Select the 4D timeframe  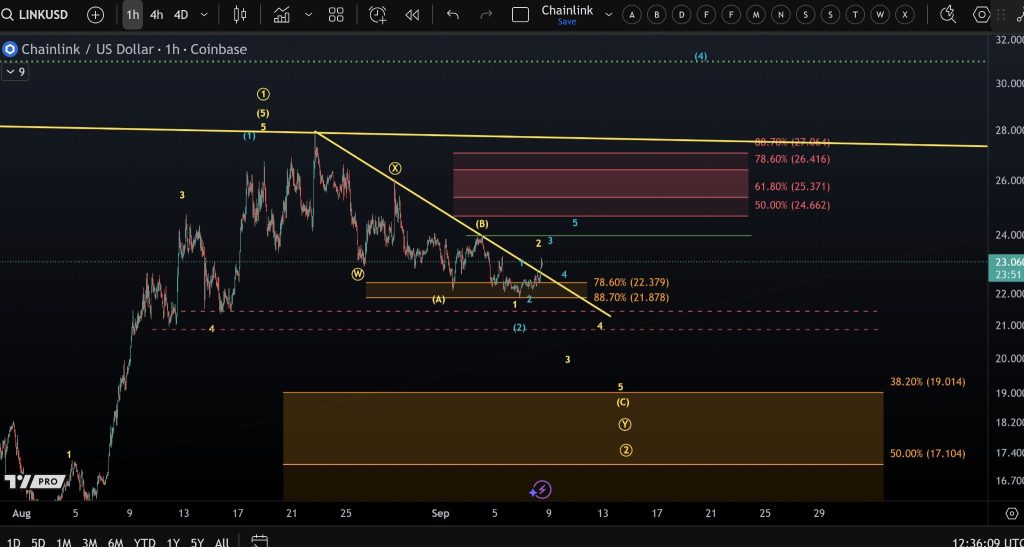click(x=181, y=15)
